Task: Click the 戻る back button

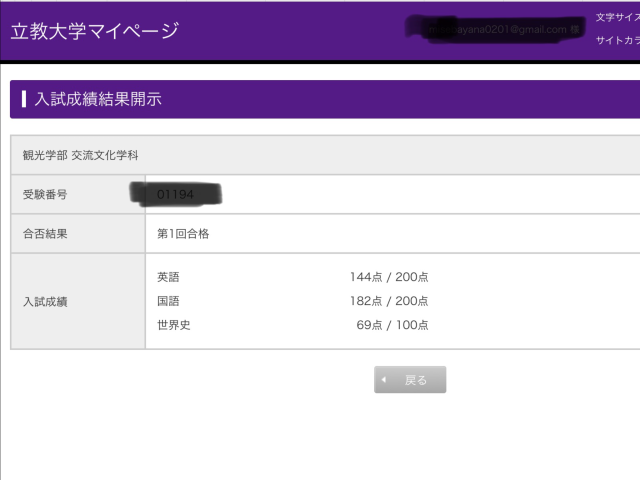Action: click(410, 380)
